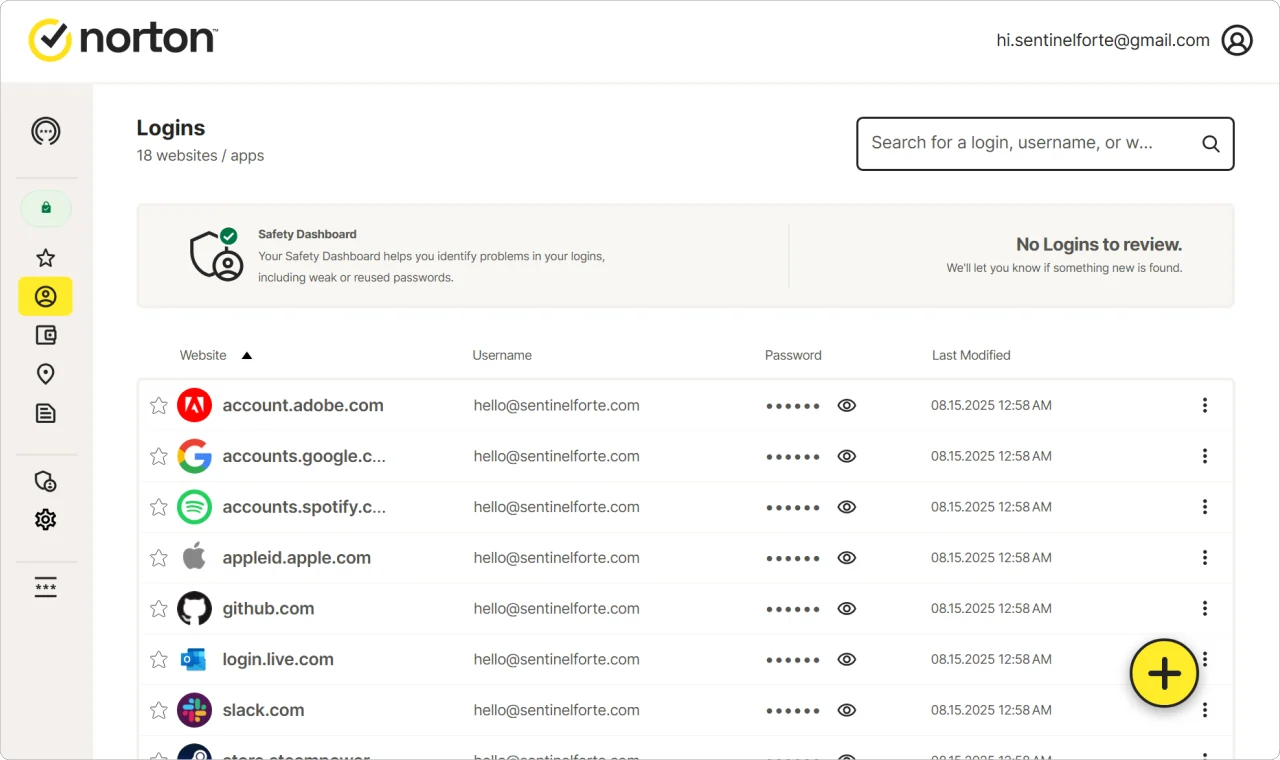Screen dimensions: 1280x760
Task: Click the yellow add login plus button
Action: (1164, 673)
